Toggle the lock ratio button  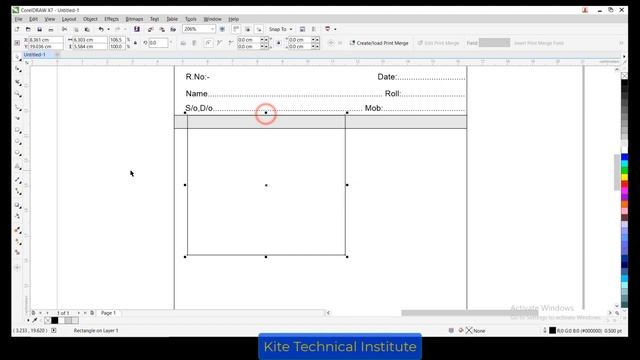[135, 43]
